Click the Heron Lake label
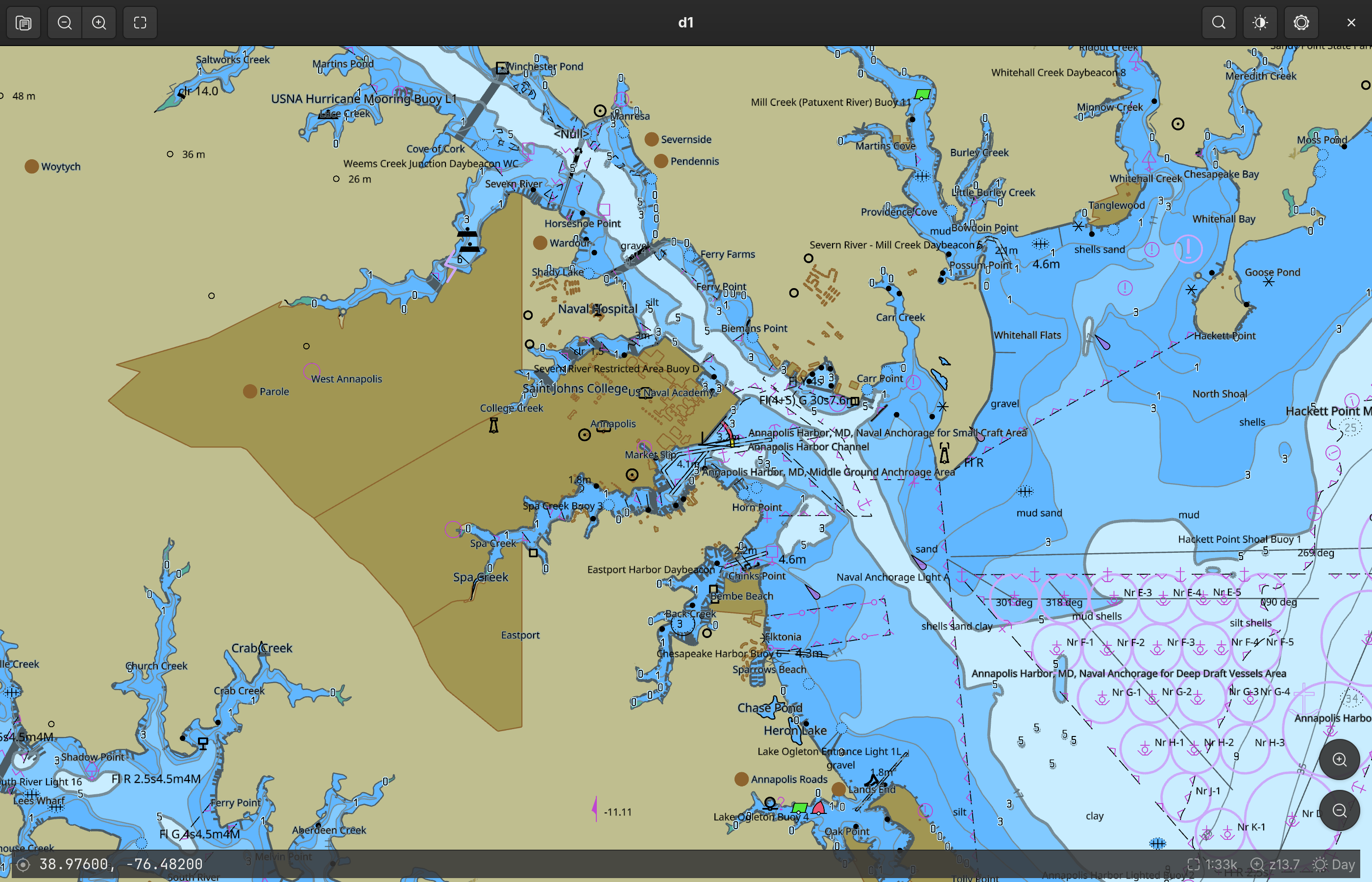The image size is (1372, 882). (x=795, y=730)
